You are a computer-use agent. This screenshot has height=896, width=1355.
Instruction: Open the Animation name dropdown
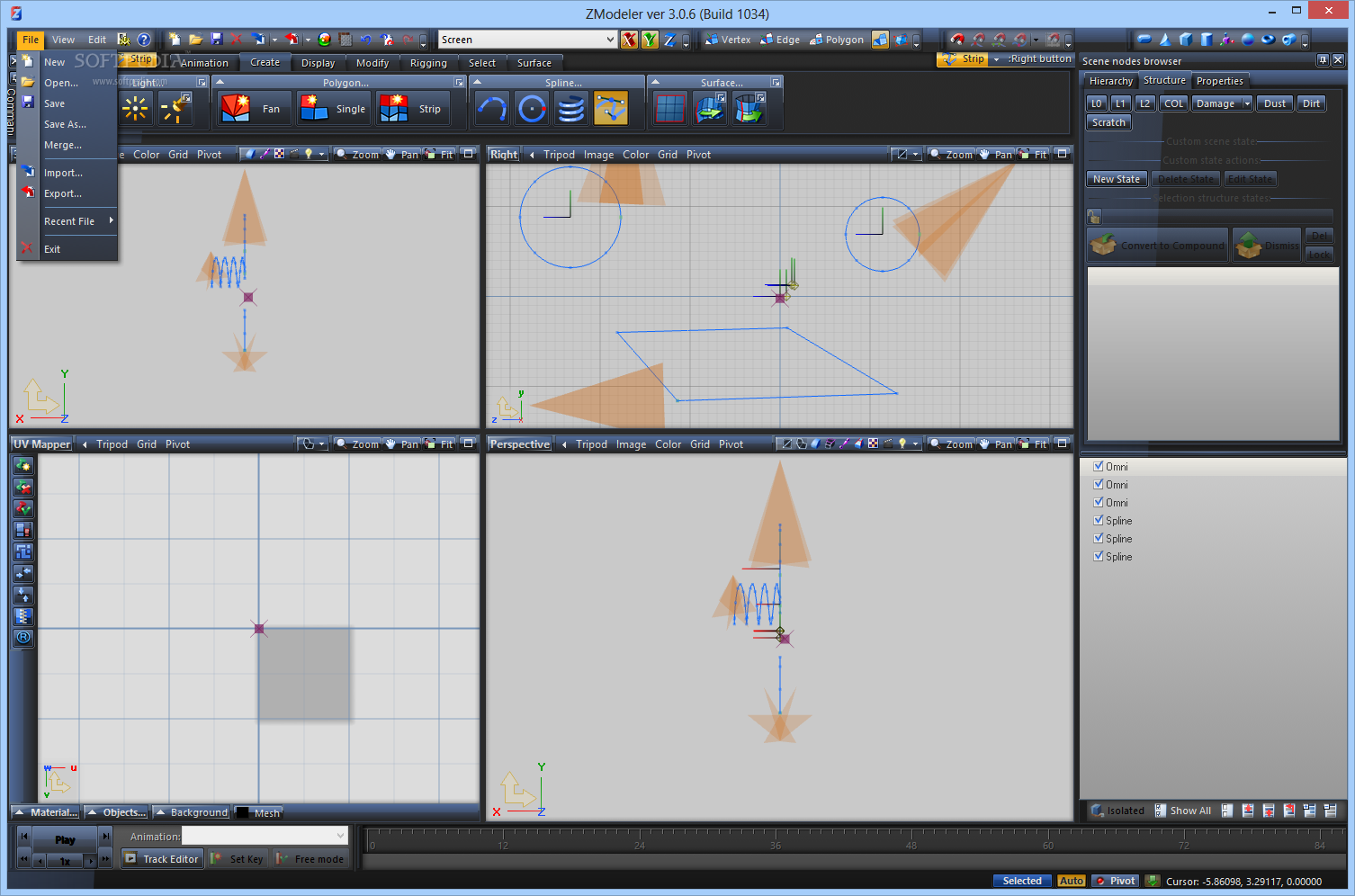click(x=340, y=836)
